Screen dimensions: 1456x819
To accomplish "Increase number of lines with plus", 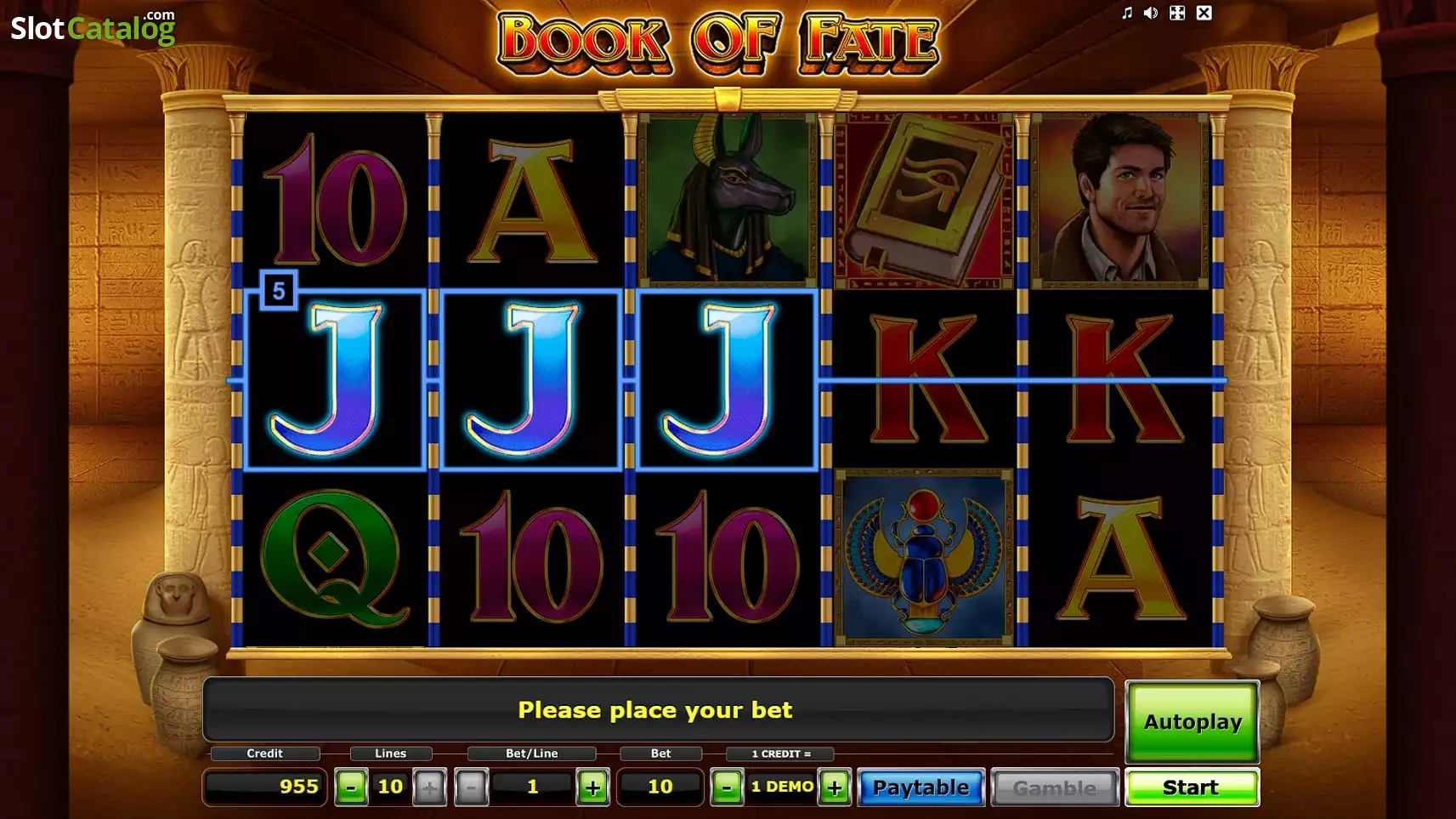I will click(x=429, y=788).
